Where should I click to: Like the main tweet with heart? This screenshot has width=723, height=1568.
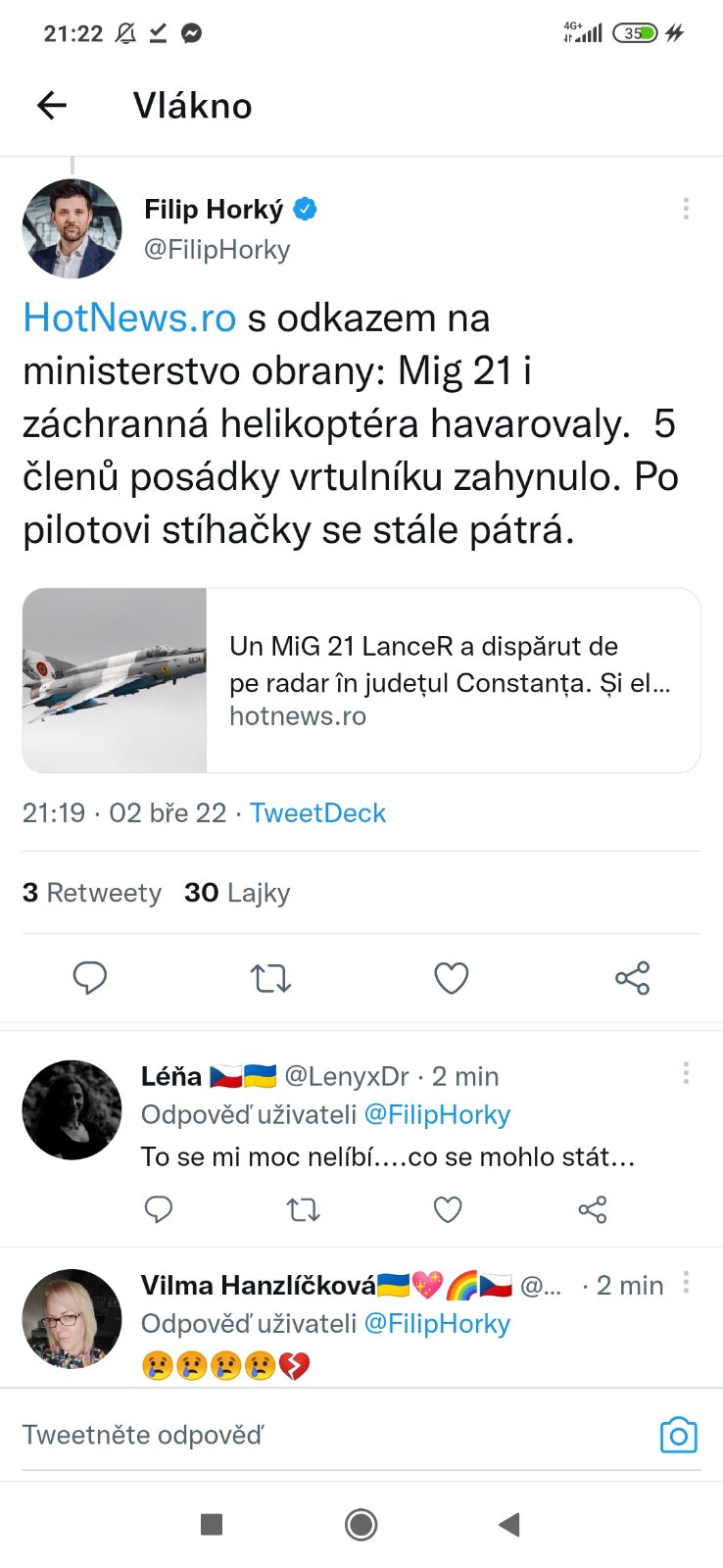451,977
